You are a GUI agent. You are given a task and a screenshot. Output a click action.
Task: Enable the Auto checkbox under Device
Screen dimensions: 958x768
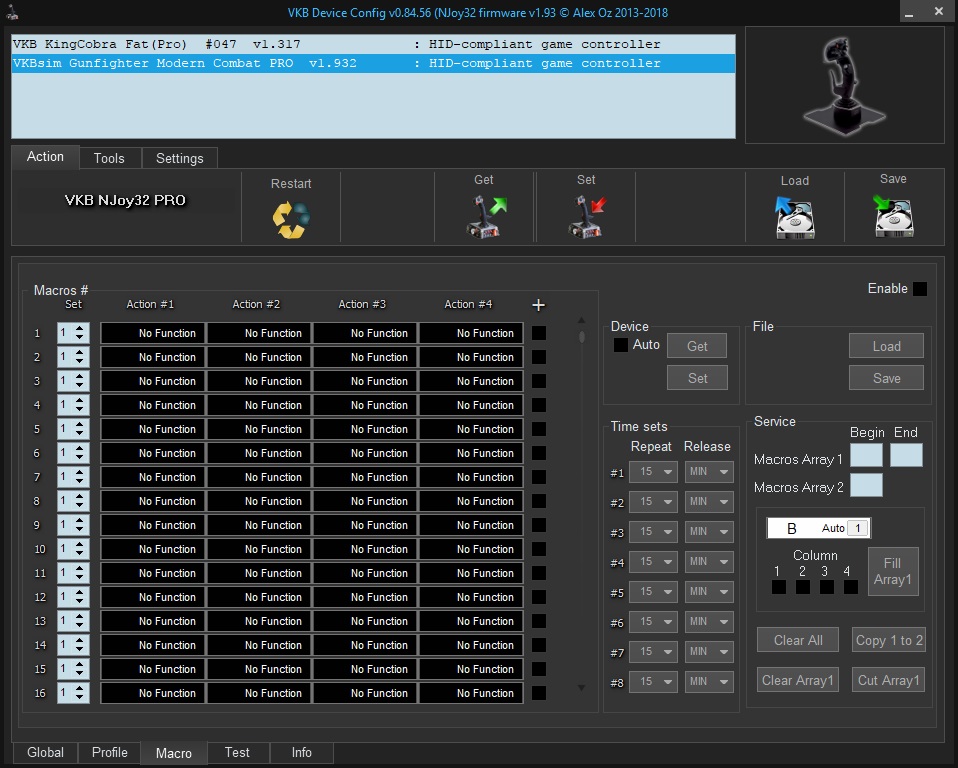coord(621,345)
